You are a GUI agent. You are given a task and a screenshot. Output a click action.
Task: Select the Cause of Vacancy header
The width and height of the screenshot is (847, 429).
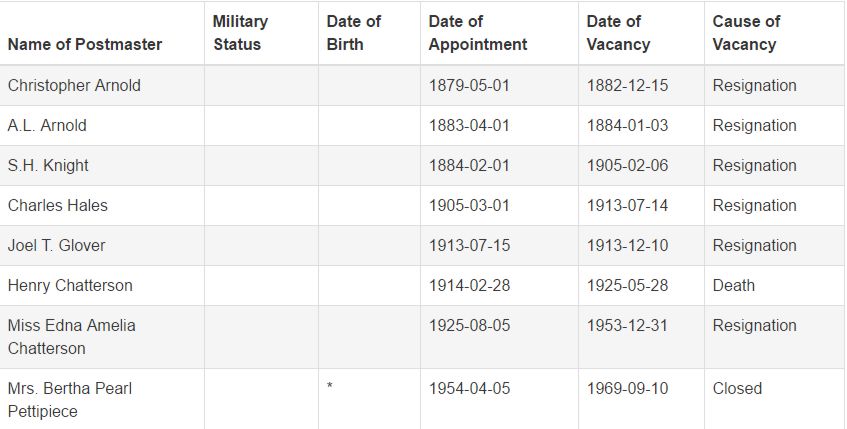747,32
